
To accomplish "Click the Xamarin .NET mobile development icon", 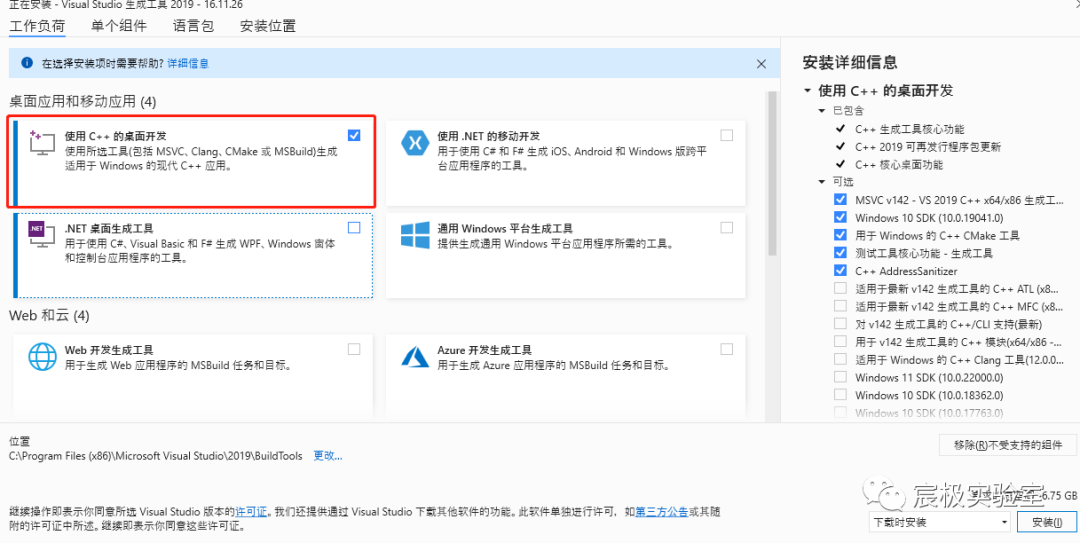I will pos(415,143).
